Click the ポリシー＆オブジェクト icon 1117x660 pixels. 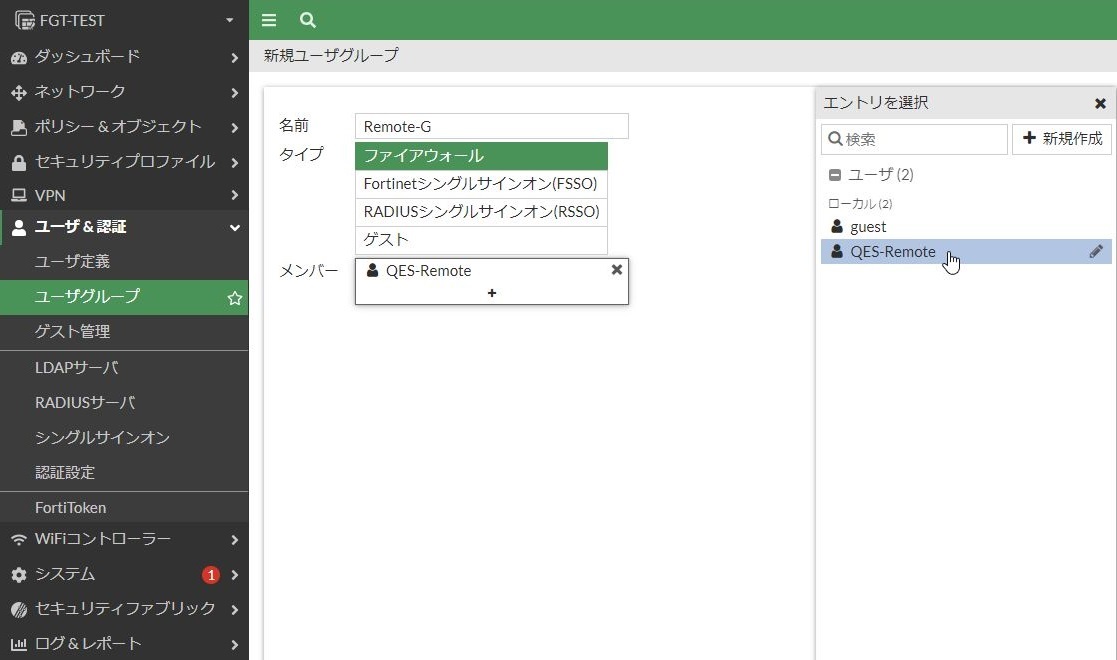19,128
